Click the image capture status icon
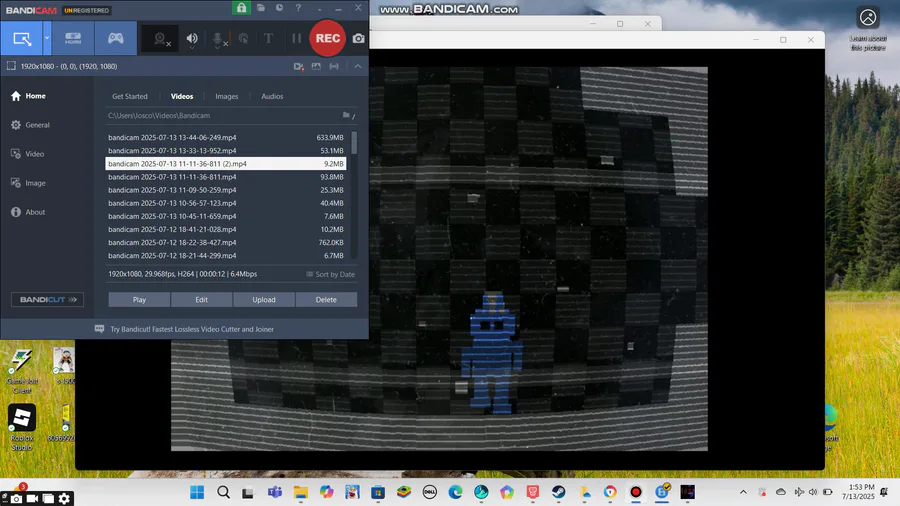 click(316, 67)
